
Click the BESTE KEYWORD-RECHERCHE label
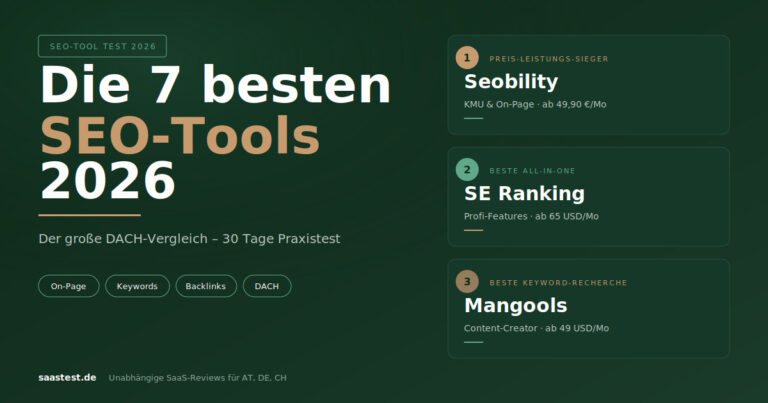click(x=558, y=283)
